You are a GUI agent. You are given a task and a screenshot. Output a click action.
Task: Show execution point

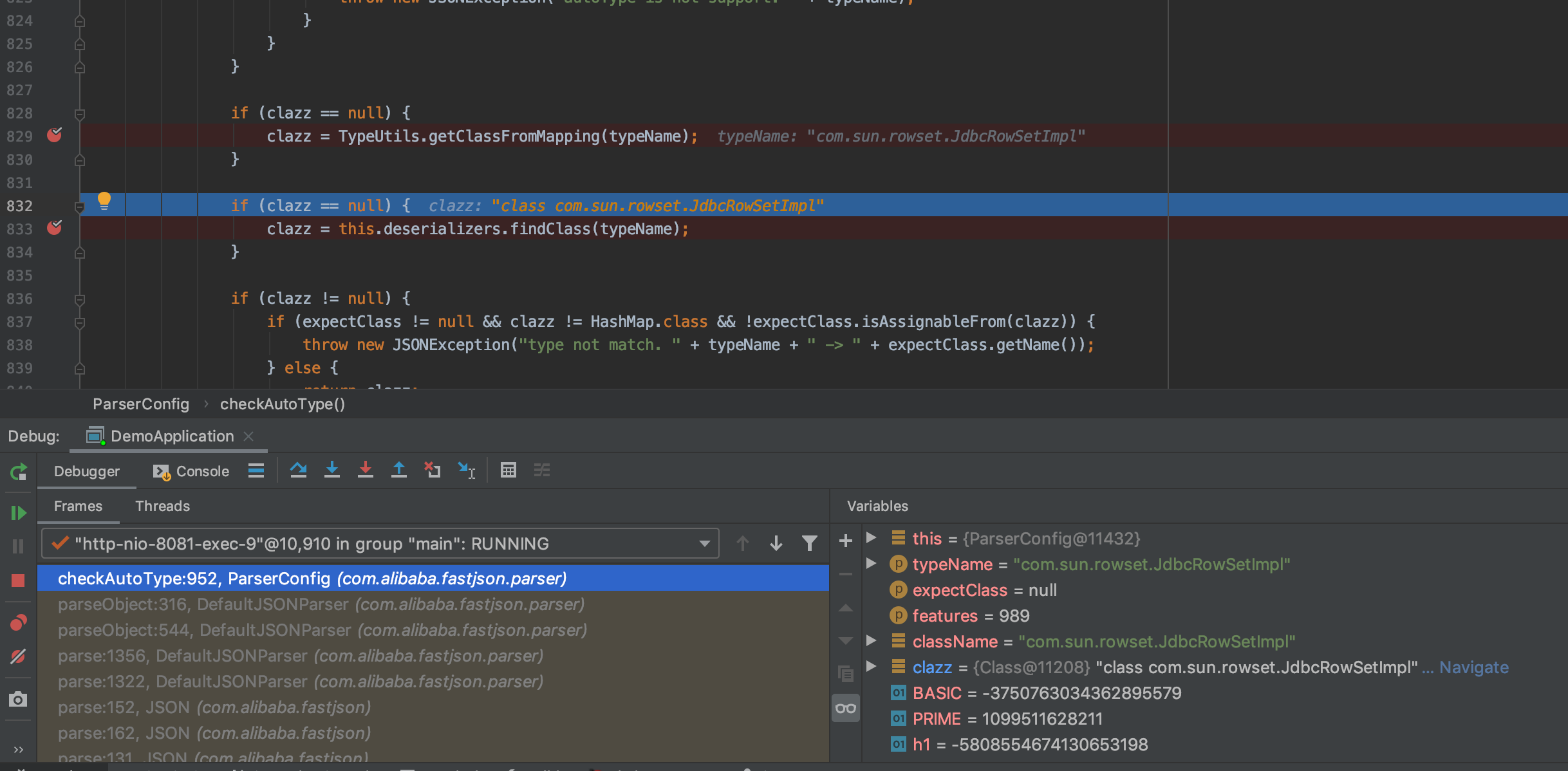pos(256,470)
